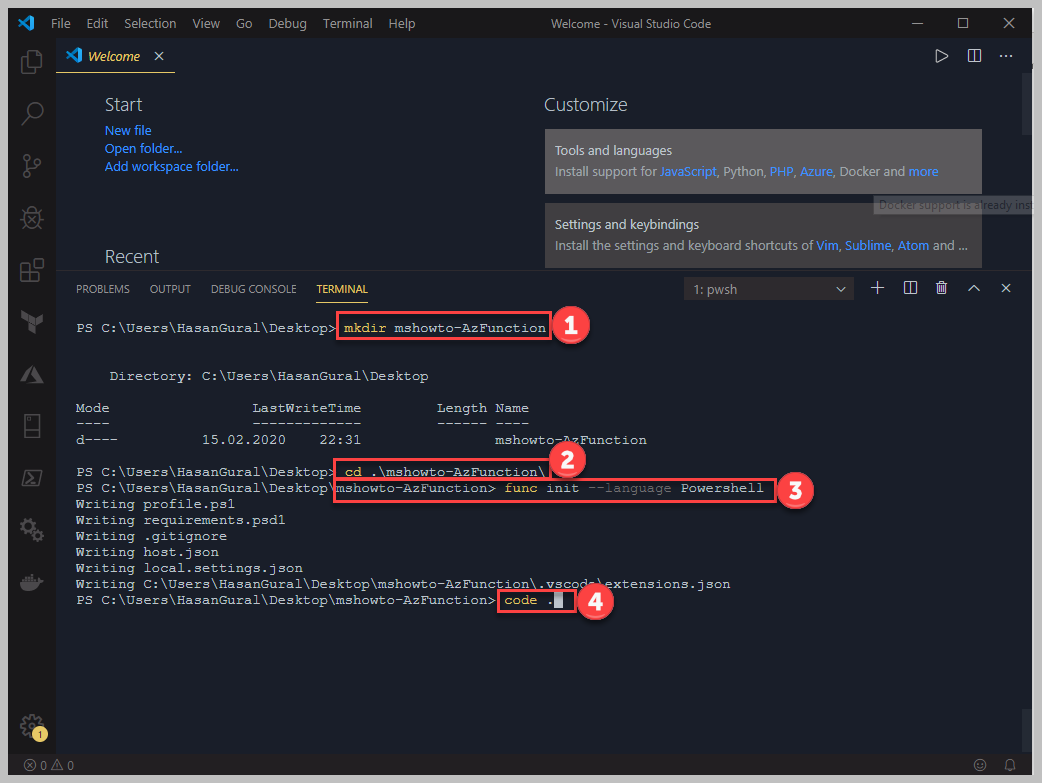Open the Search view in activity bar
This screenshot has width=1042, height=783.
(x=31, y=114)
